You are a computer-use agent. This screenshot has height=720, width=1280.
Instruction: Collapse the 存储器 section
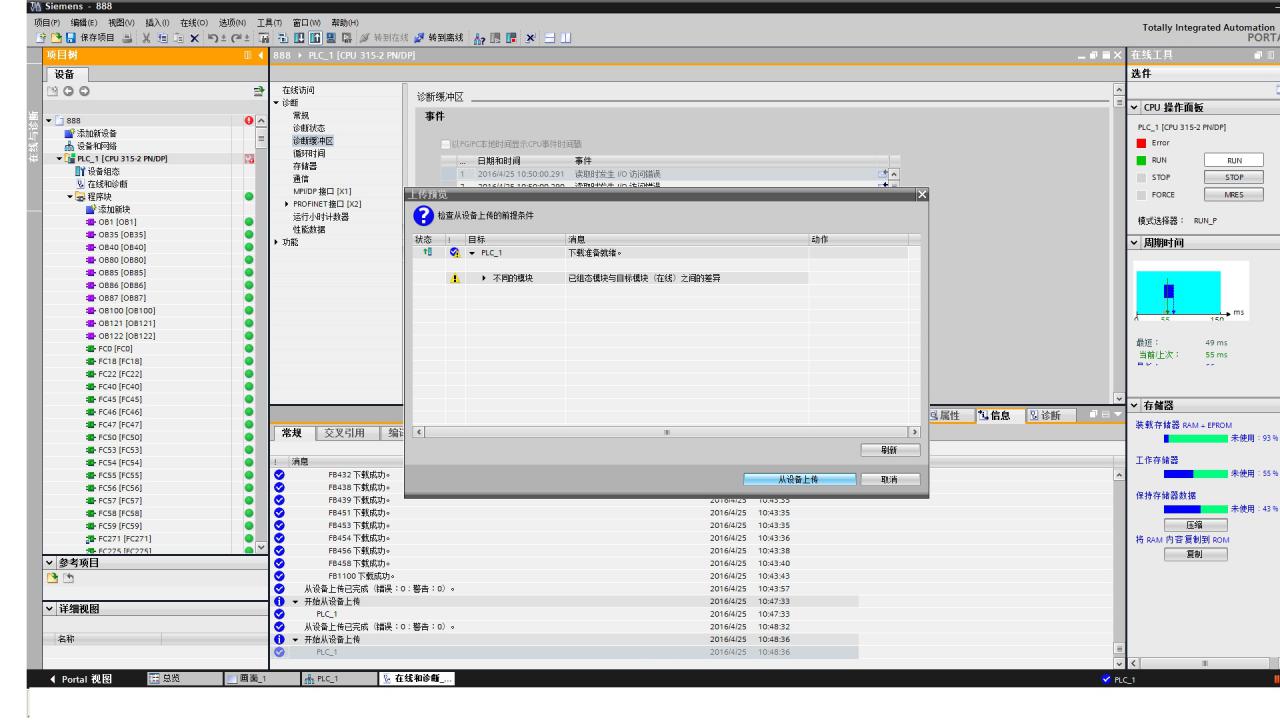pyautogui.click(x=1136, y=405)
